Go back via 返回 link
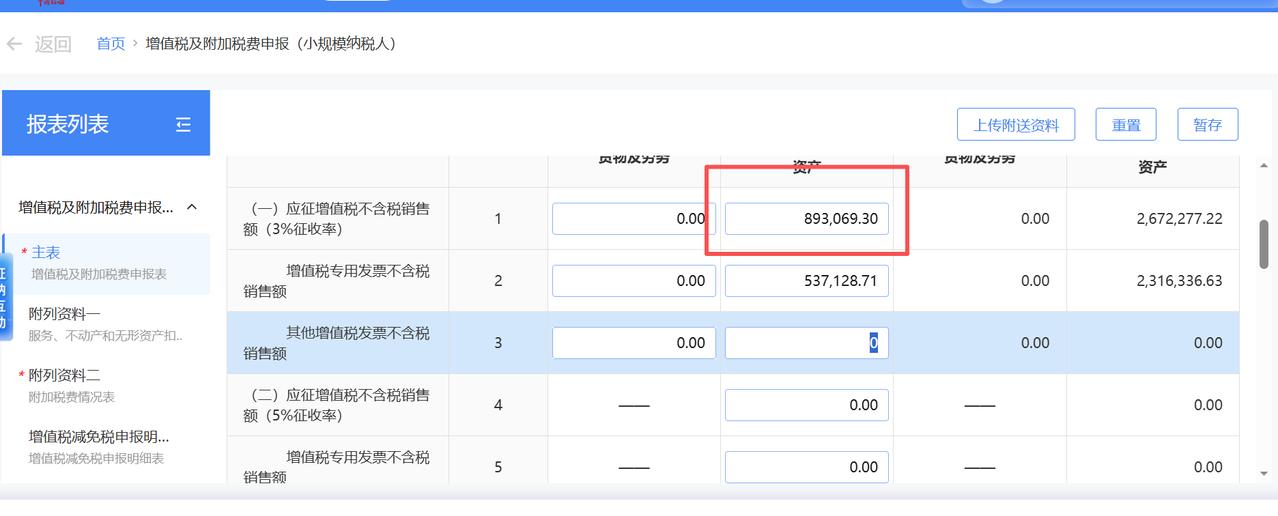 click(53, 44)
